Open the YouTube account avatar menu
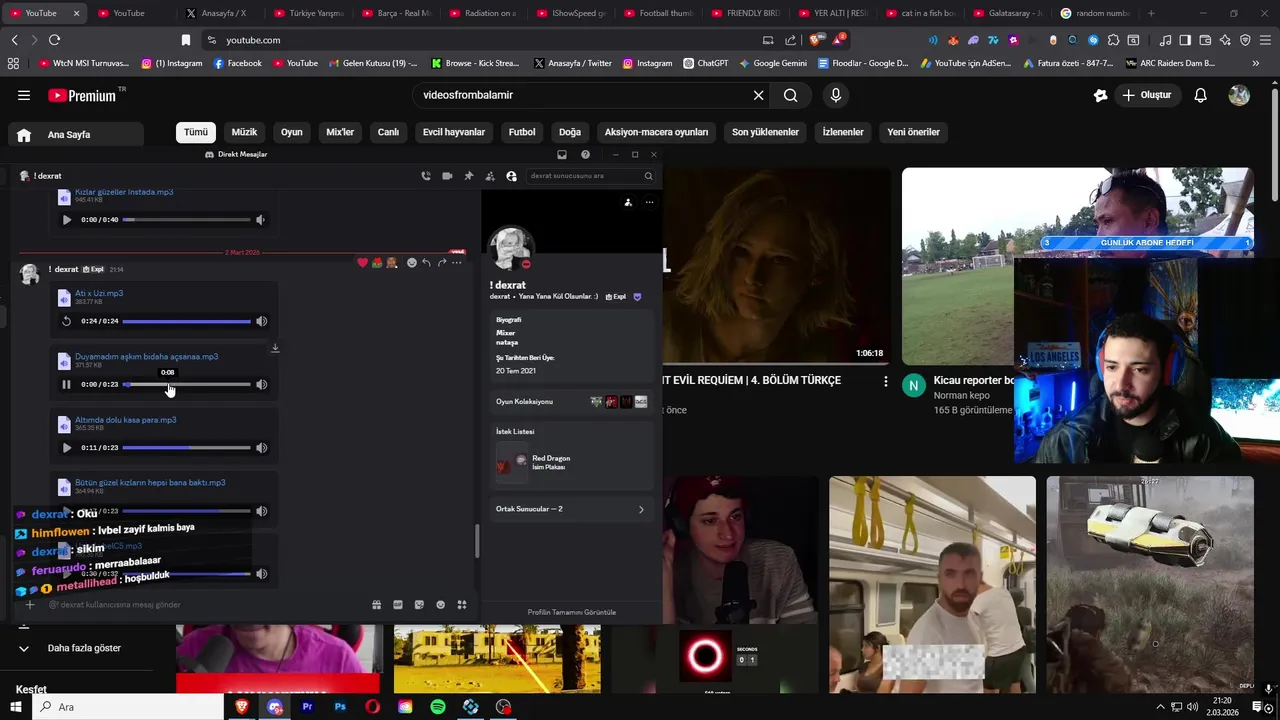1280x720 pixels. (x=1239, y=95)
